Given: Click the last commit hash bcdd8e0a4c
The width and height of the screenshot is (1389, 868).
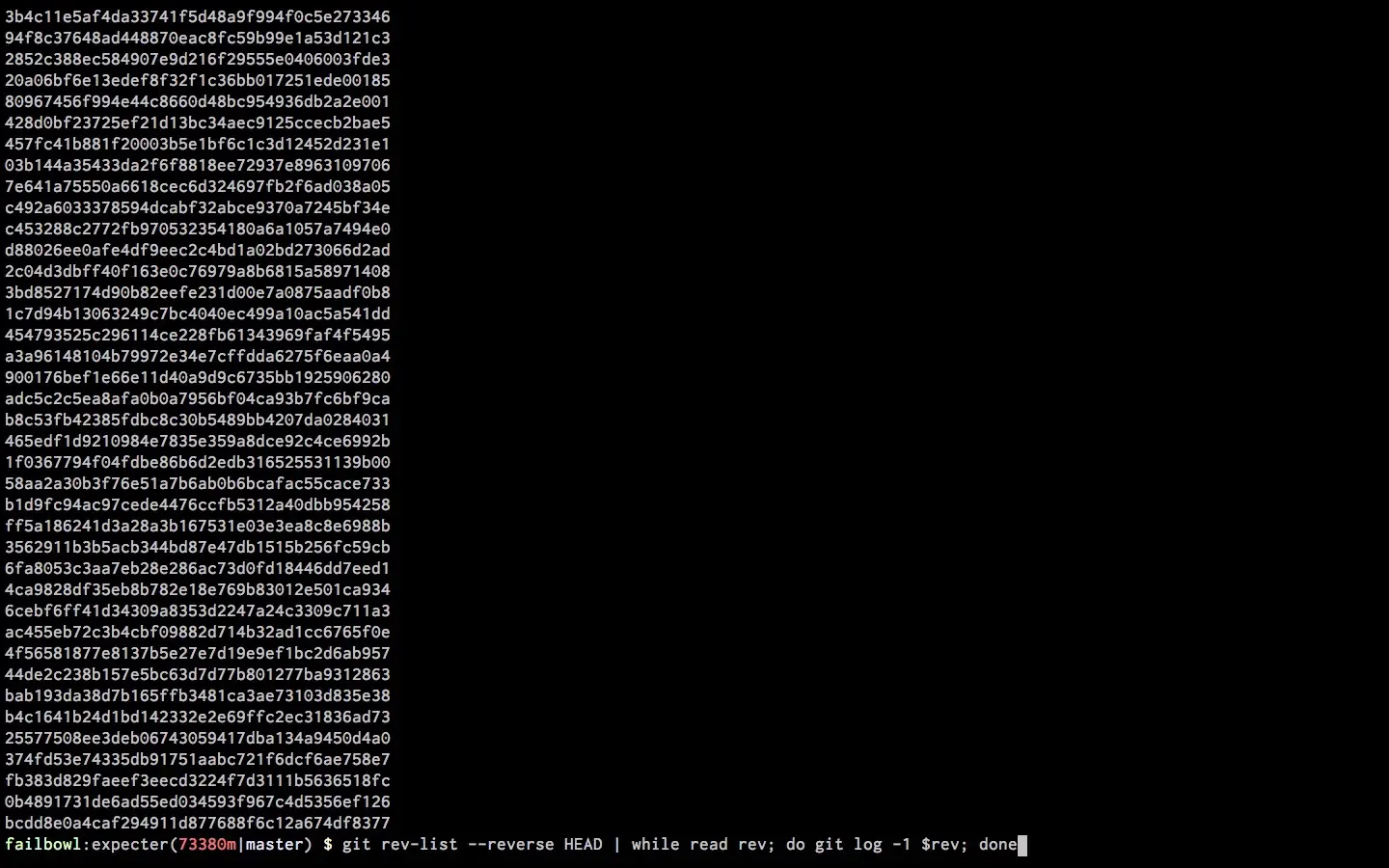Looking at the screenshot, I should click(x=198, y=823).
